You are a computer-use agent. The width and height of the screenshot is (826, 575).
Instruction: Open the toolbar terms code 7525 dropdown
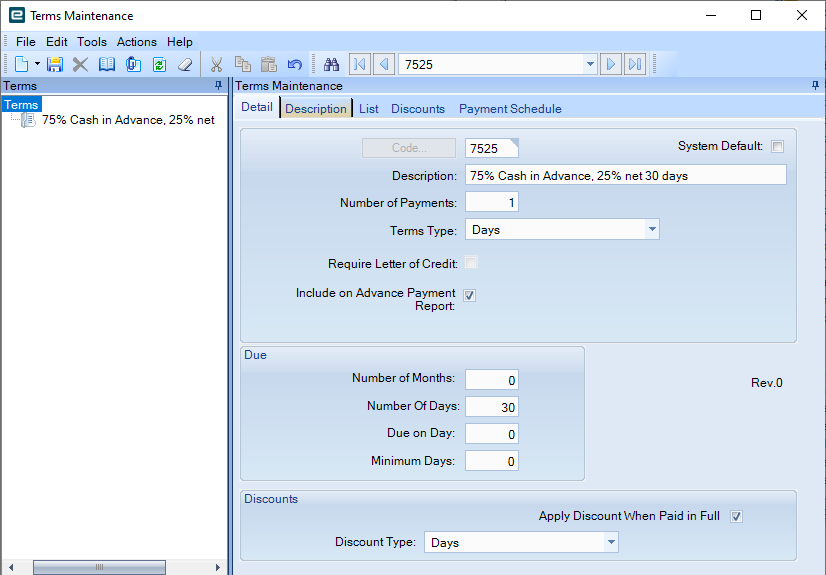pos(590,64)
